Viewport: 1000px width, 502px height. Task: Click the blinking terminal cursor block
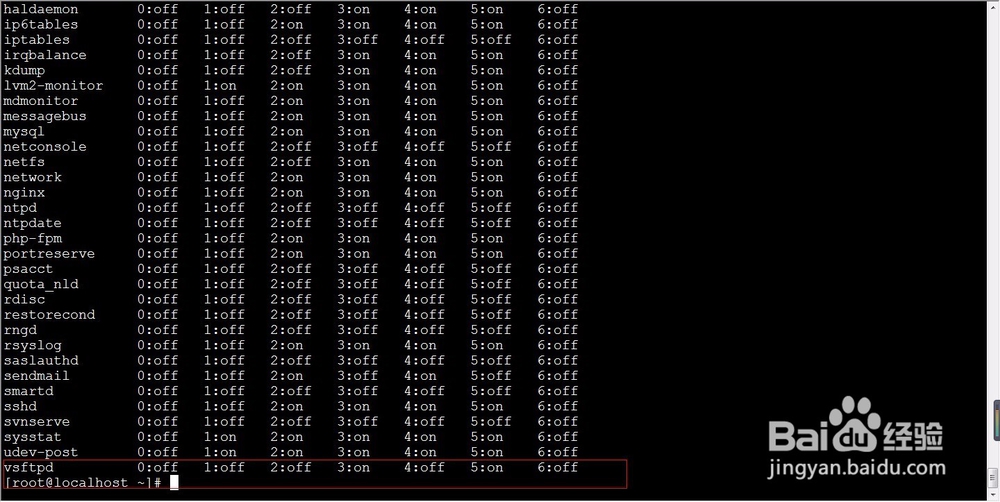(174, 483)
